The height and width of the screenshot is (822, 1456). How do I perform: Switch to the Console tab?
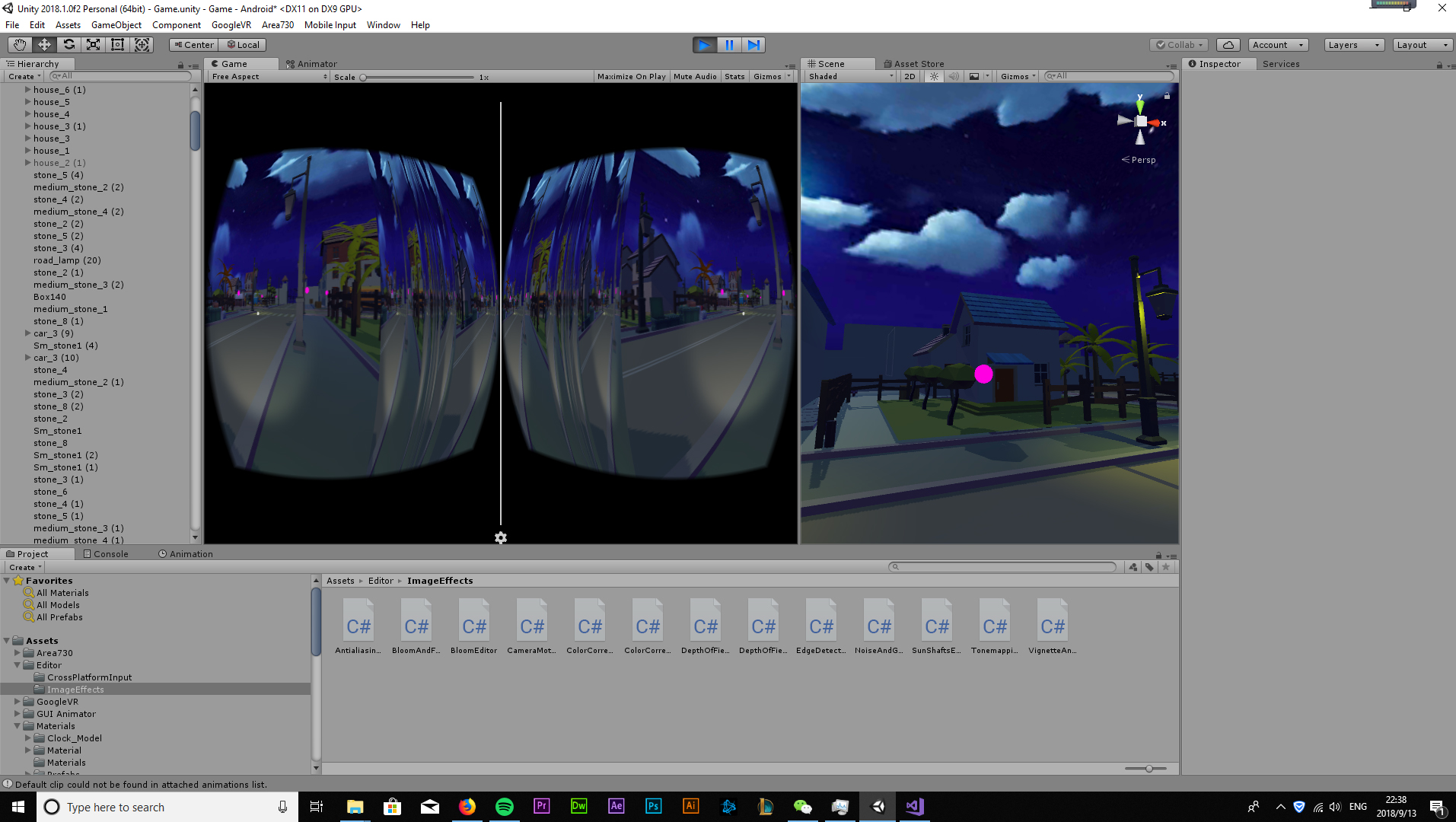(107, 554)
